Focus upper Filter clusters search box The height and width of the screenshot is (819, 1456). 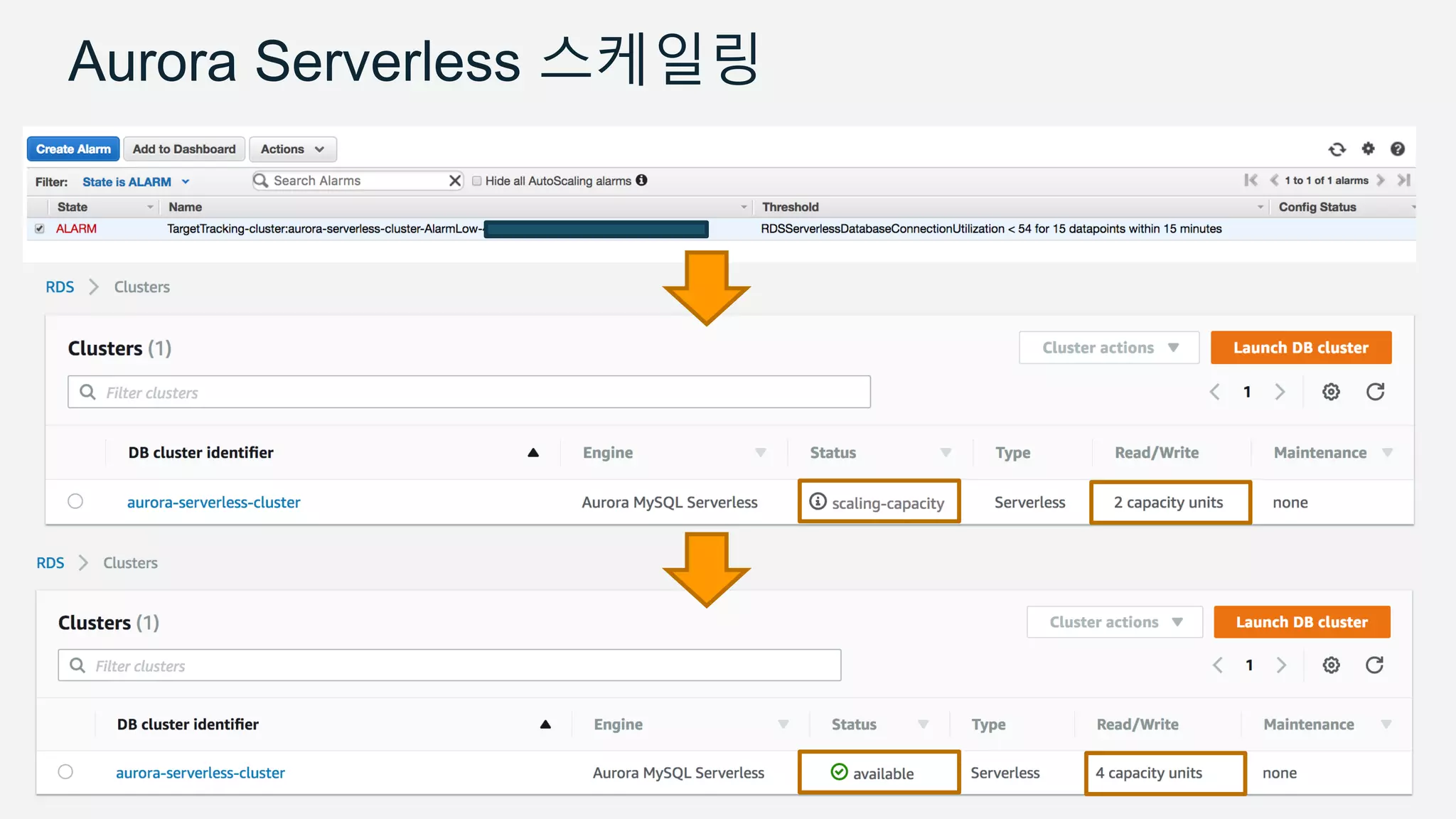[x=469, y=392]
